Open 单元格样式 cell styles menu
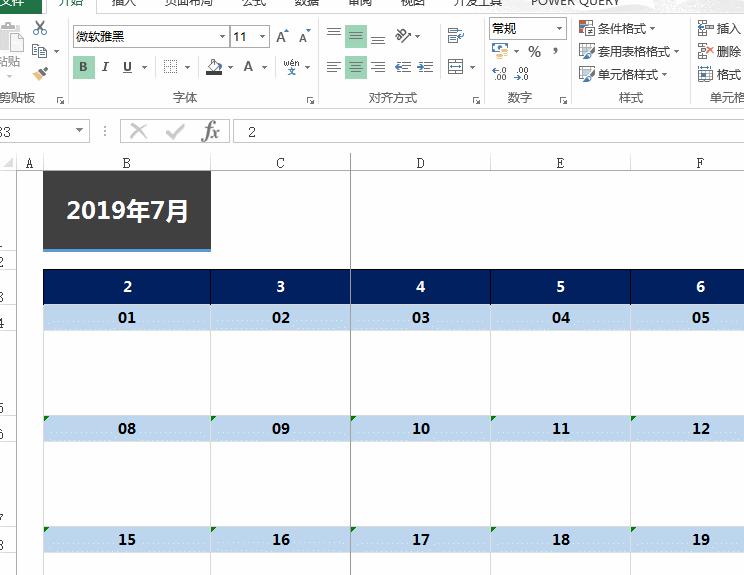Image resolution: width=744 pixels, height=575 pixels. coord(623,74)
